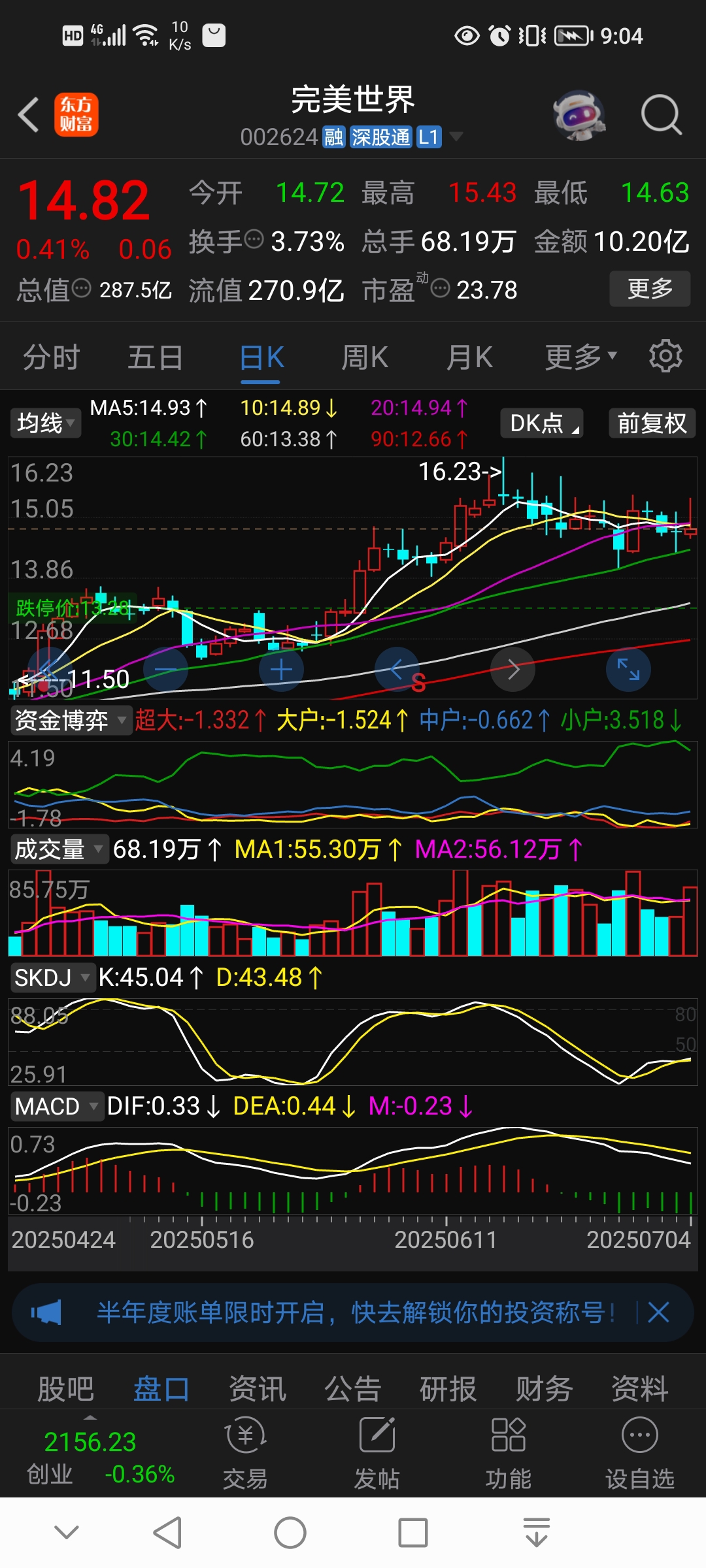Viewport: 706px width, 1568px height.
Task: Open the 发帖 post icon
Action: coord(377,1454)
